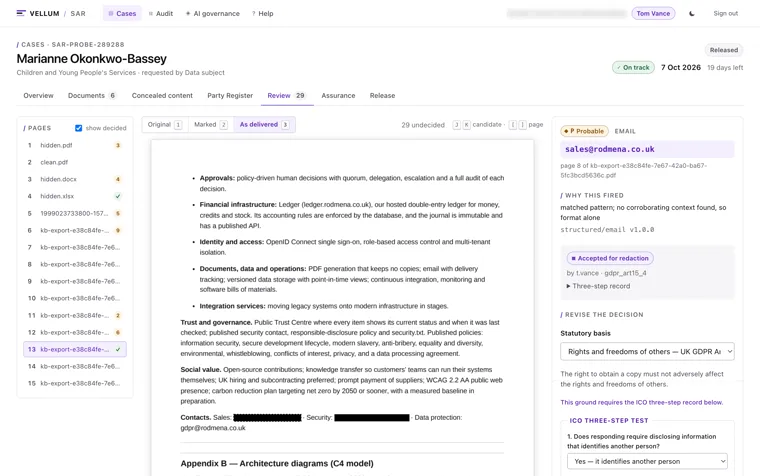Click the On track status badge

tap(633, 67)
